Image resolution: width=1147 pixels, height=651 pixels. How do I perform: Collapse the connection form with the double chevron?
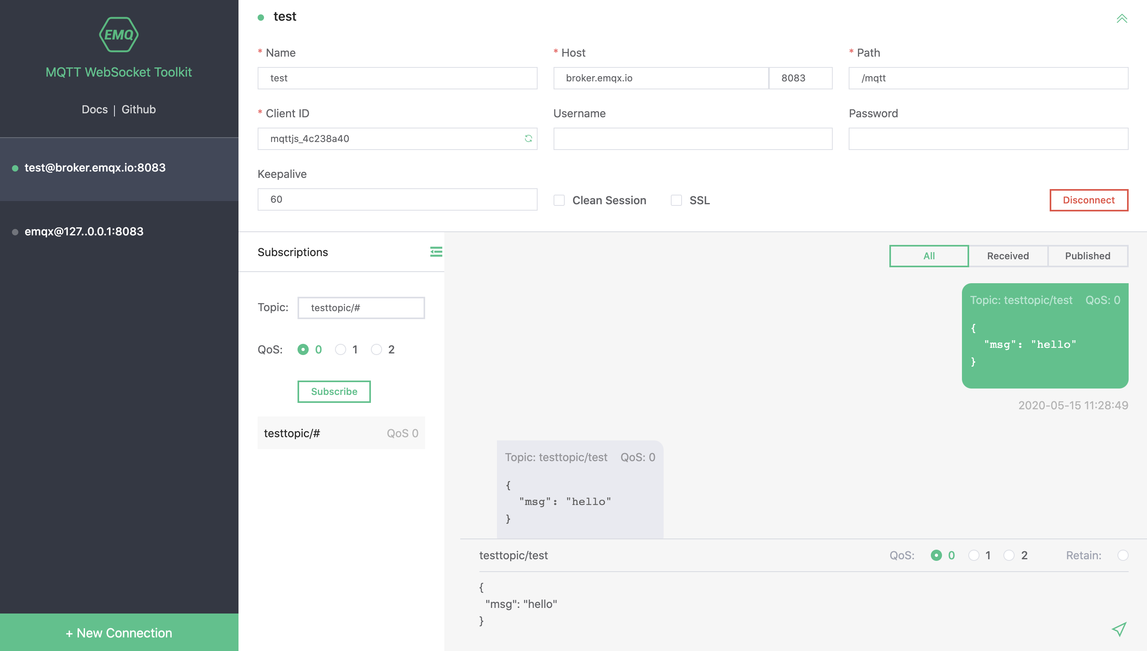[1121, 18]
